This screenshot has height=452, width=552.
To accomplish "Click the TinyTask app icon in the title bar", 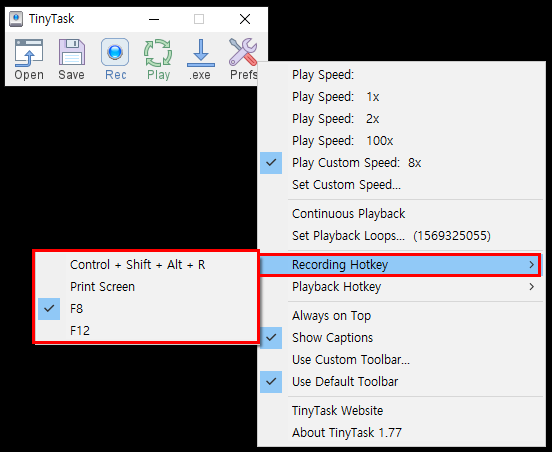I will click(x=16, y=19).
